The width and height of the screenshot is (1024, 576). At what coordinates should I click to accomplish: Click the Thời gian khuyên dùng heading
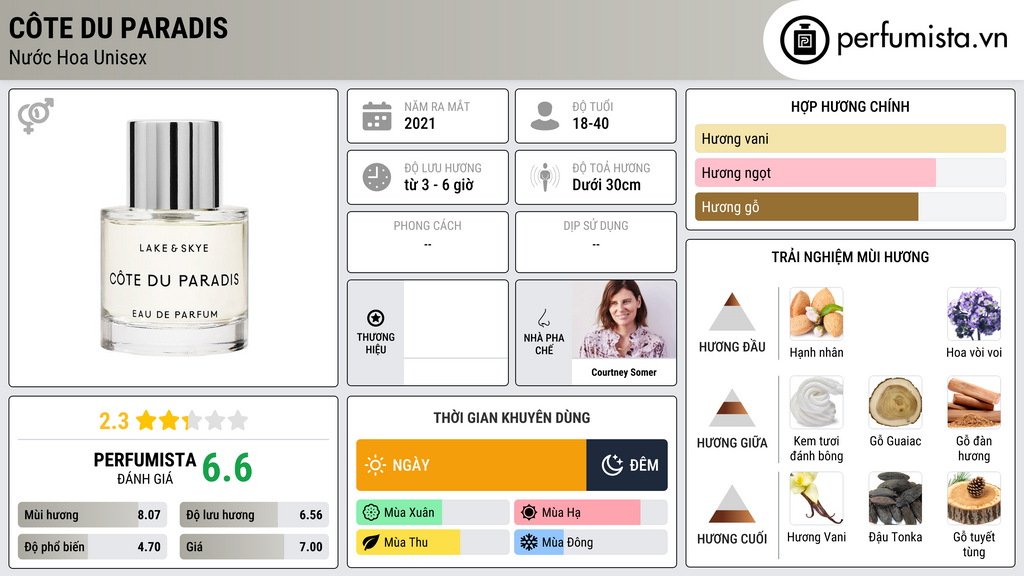511,418
